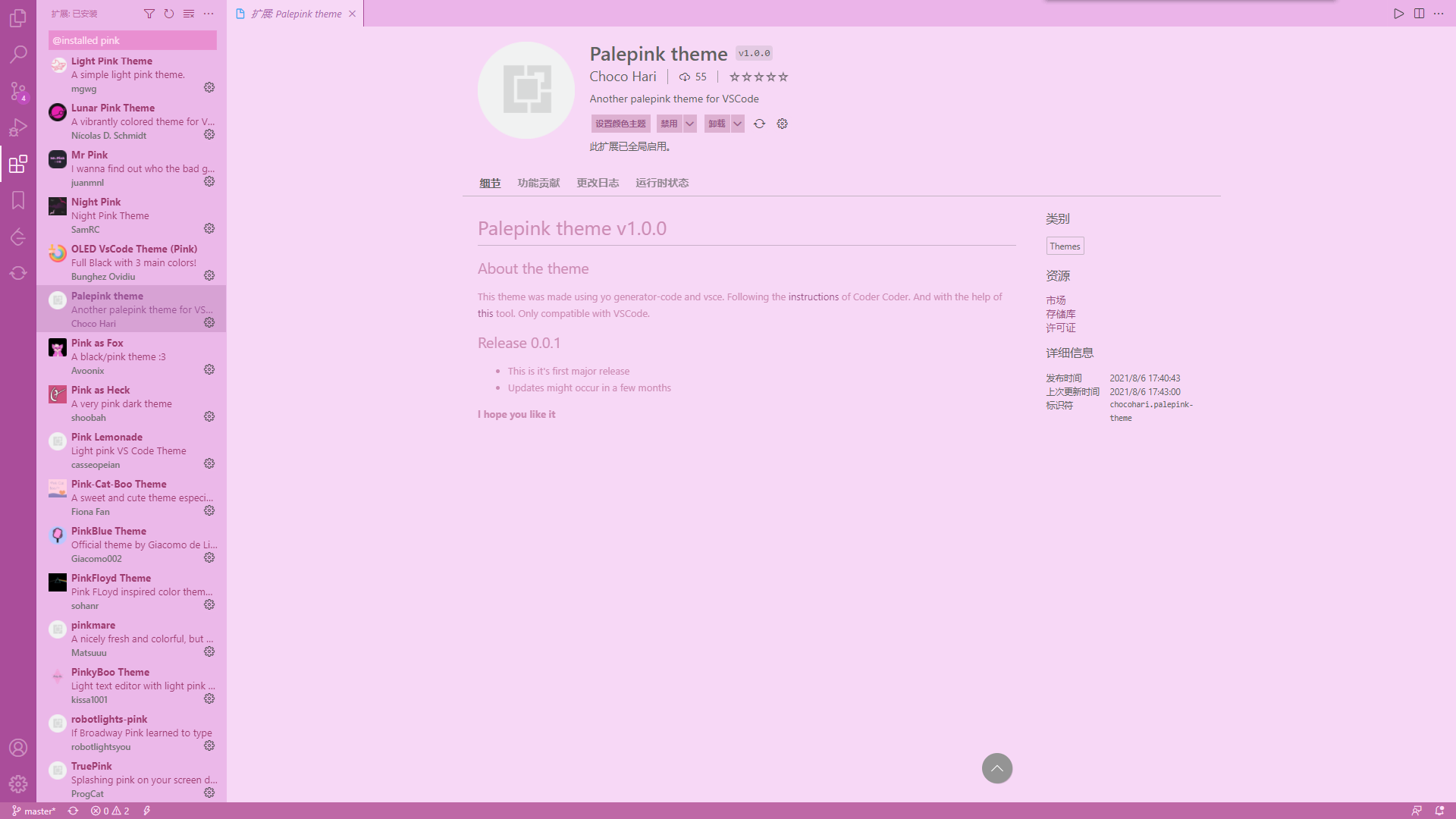Viewport: 1456px width, 819px height.
Task: Switch to the 更改日志 changelog tab
Action: pos(598,183)
